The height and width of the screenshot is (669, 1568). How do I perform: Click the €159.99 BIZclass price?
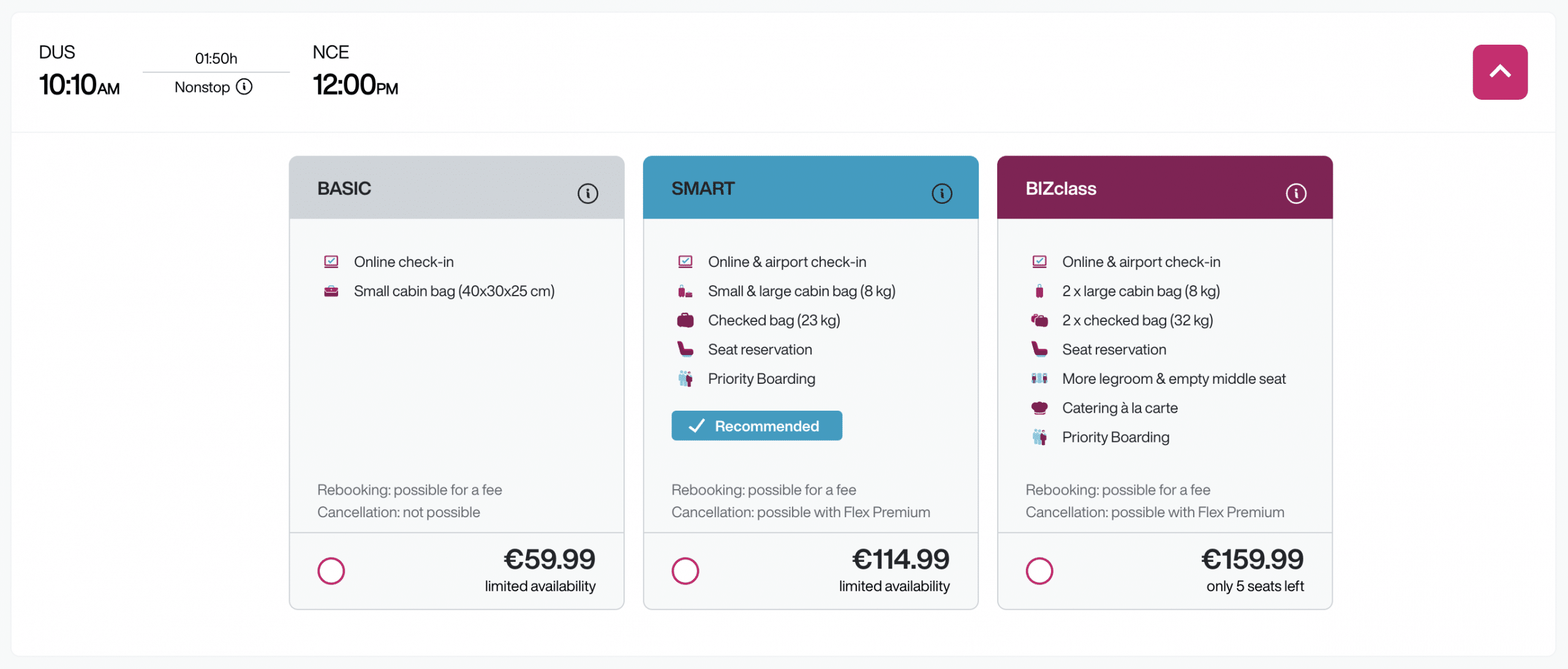point(1252,559)
